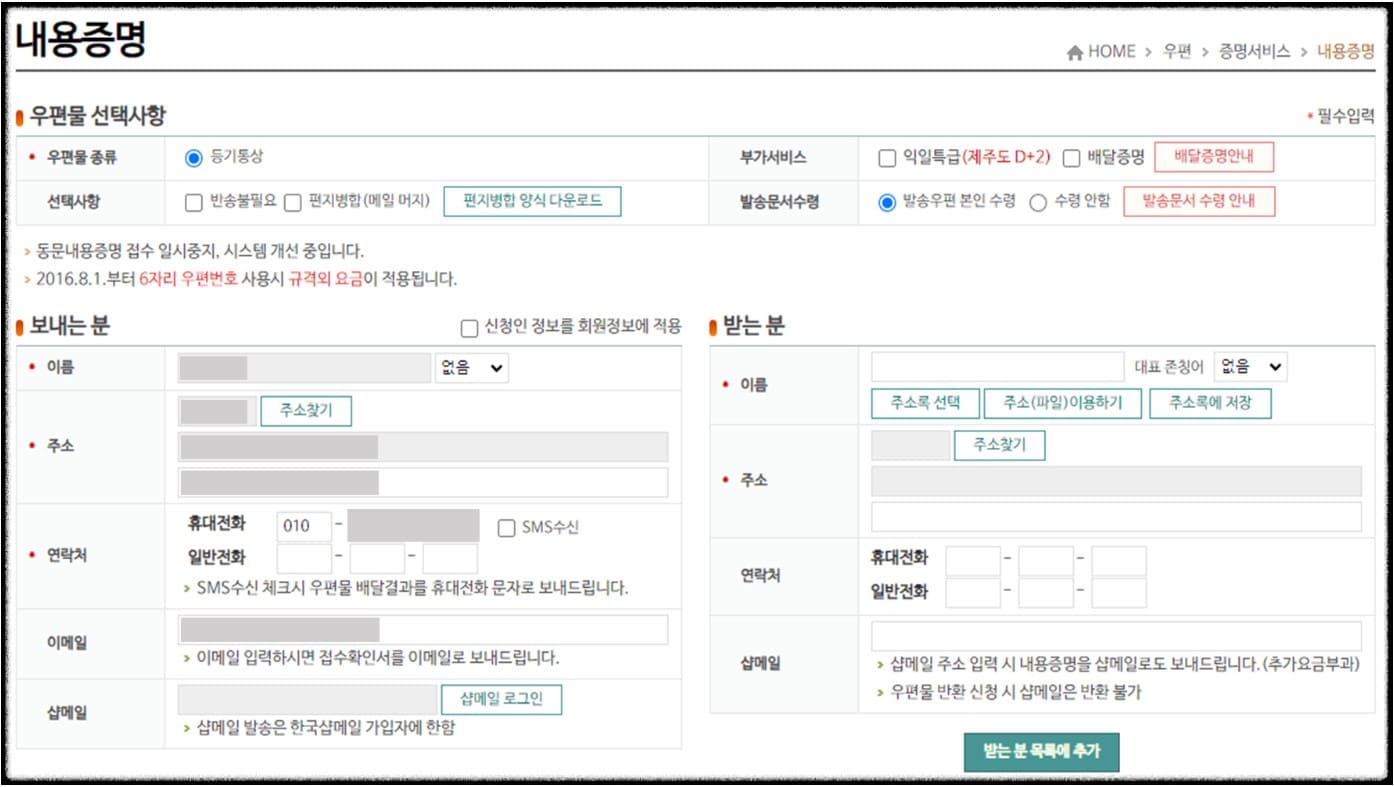Check 신청인 정보를 회원정보에 적용

[466, 327]
